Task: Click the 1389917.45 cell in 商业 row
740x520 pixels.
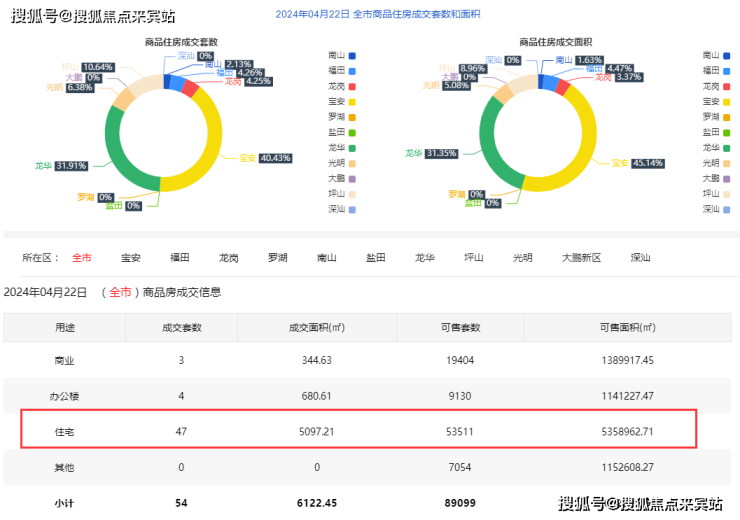Action: tap(628, 361)
